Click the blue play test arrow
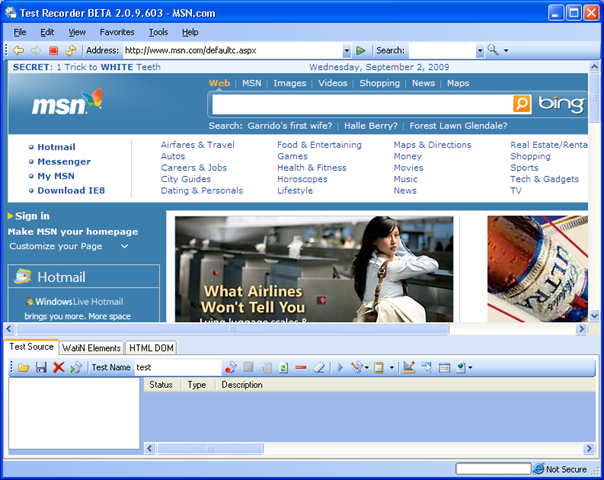This screenshot has width=604, height=480. coord(340,368)
